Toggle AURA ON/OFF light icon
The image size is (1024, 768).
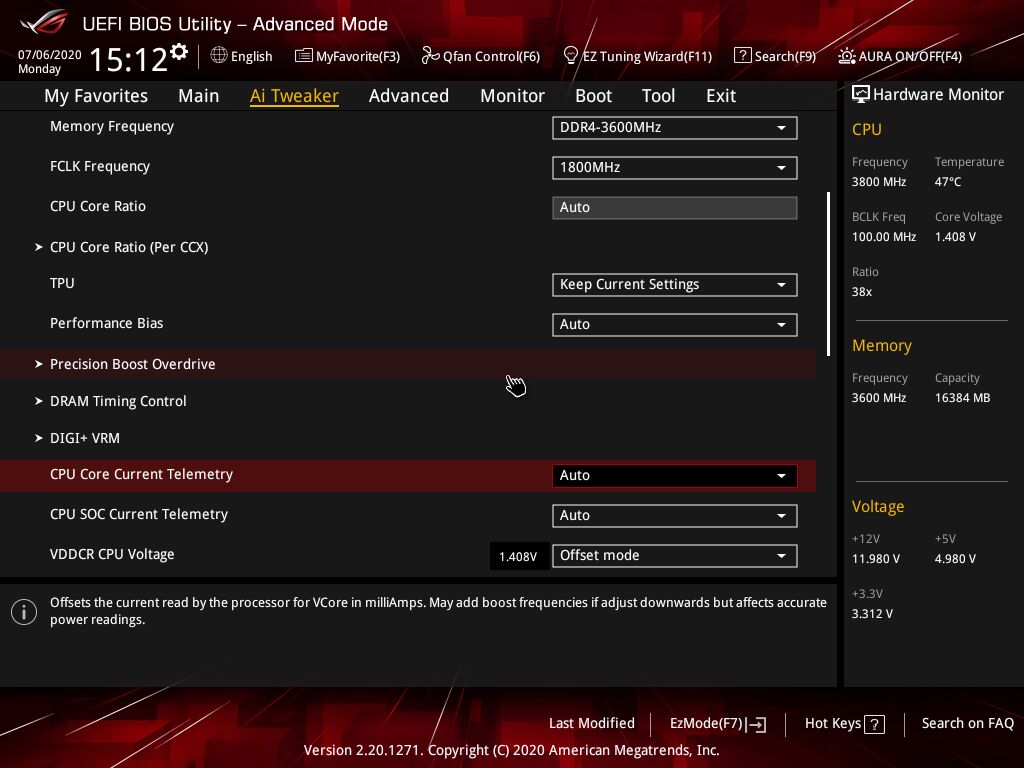click(x=846, y=56)
